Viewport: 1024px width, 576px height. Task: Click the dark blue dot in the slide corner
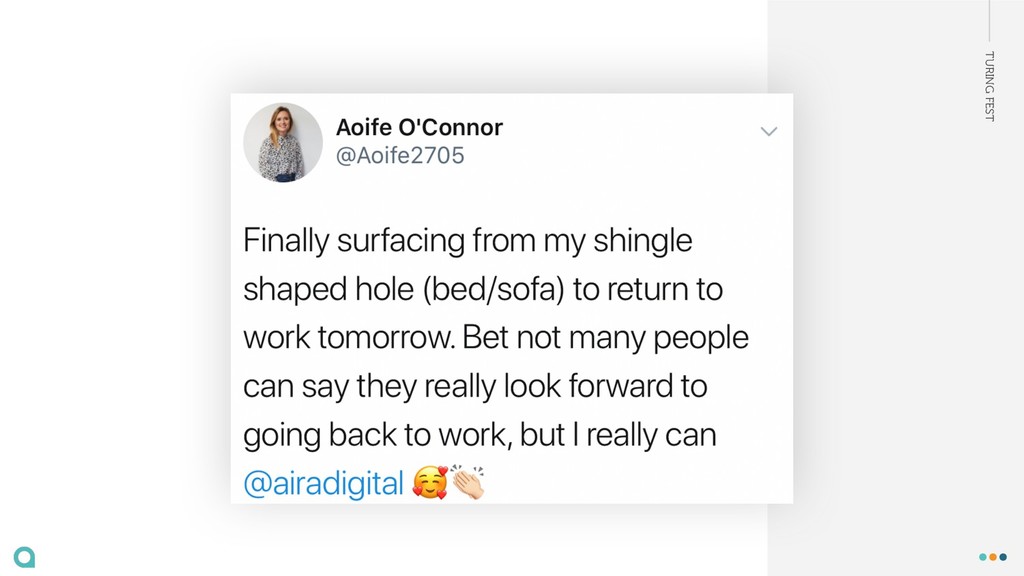coord(1003,557)
